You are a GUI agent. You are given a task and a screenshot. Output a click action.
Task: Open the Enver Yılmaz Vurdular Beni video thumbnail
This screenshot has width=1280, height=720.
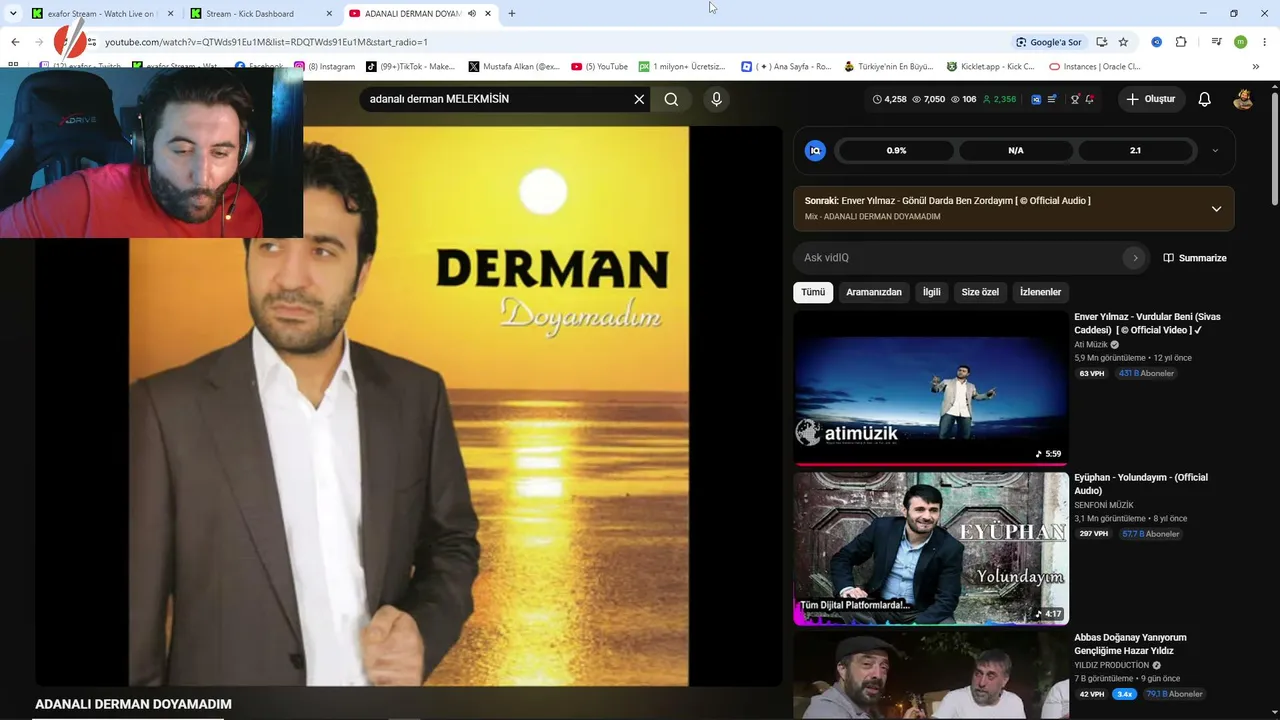point(931,388)
